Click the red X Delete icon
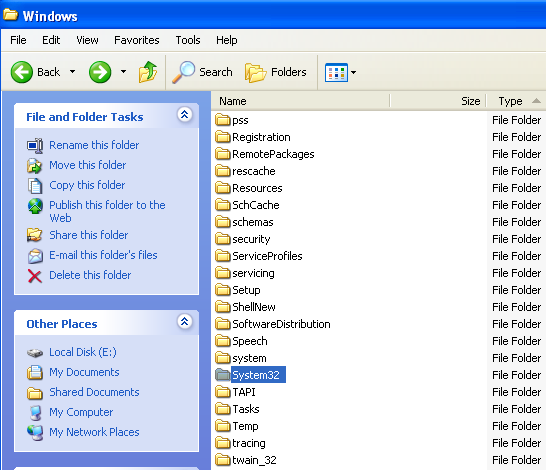549x470 pixels. click(x=35, y=276)
